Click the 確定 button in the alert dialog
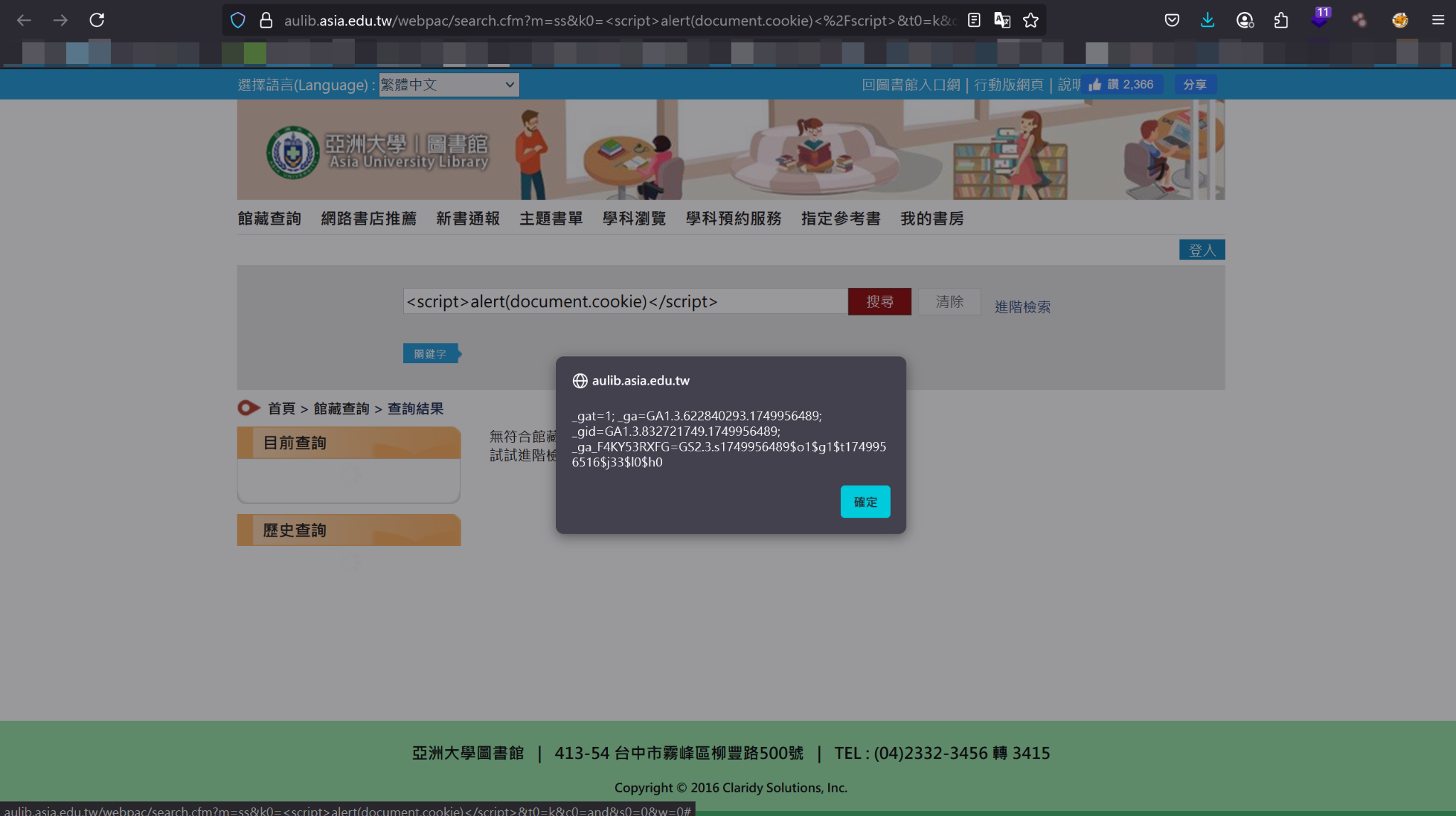Viewport: 1456px width, 816px height. point(865,502)
